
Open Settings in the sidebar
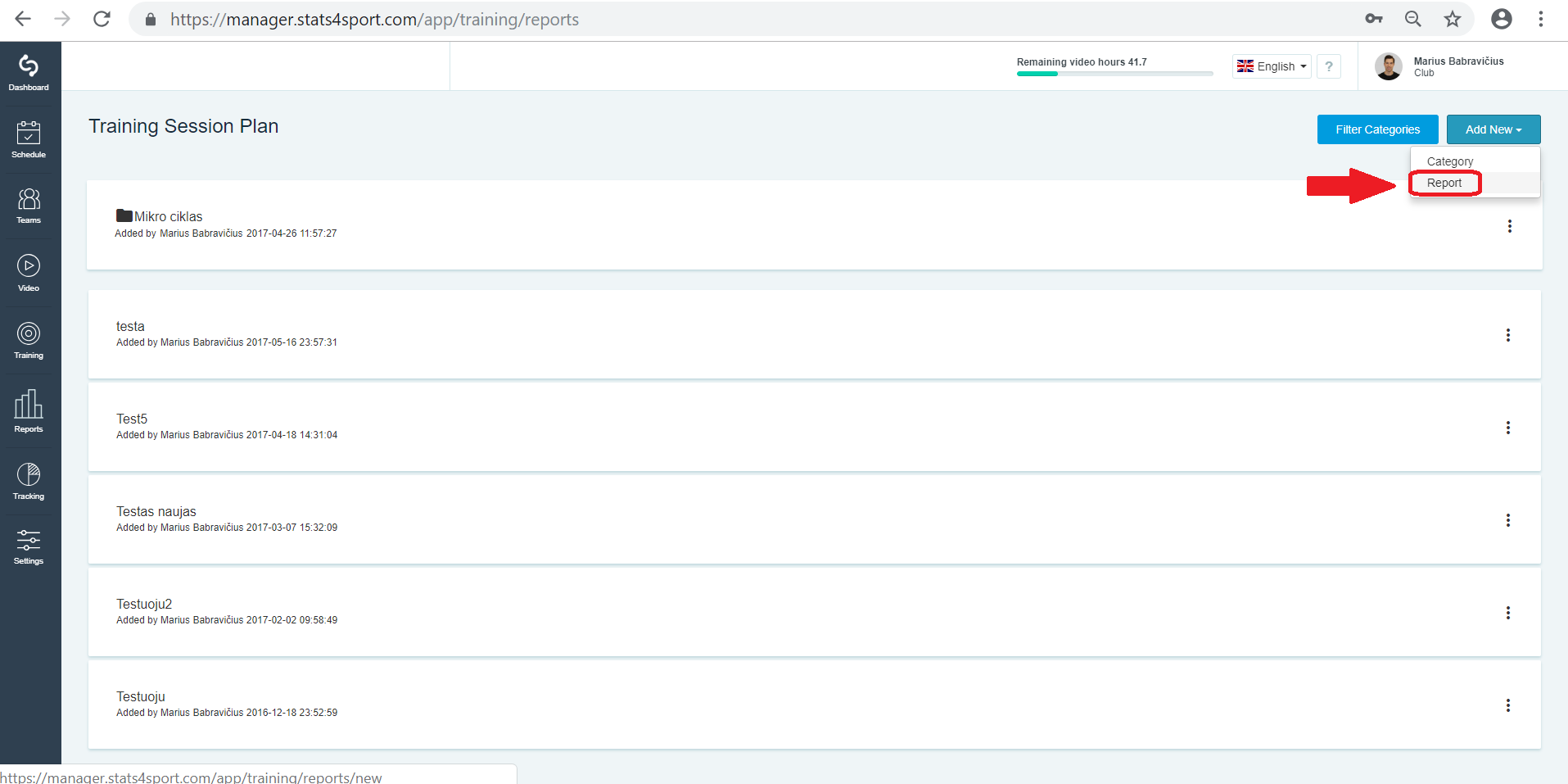pyautogui.click(x=29, y=547)
